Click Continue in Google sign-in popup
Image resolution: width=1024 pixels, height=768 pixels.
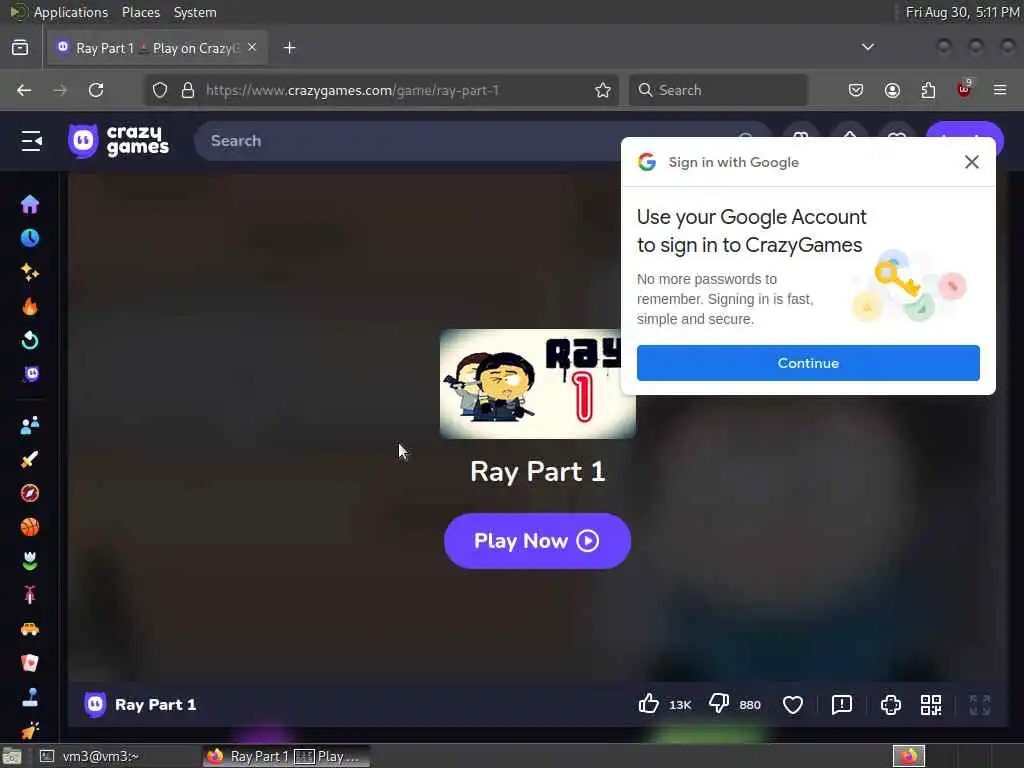[x=808, y=363]
